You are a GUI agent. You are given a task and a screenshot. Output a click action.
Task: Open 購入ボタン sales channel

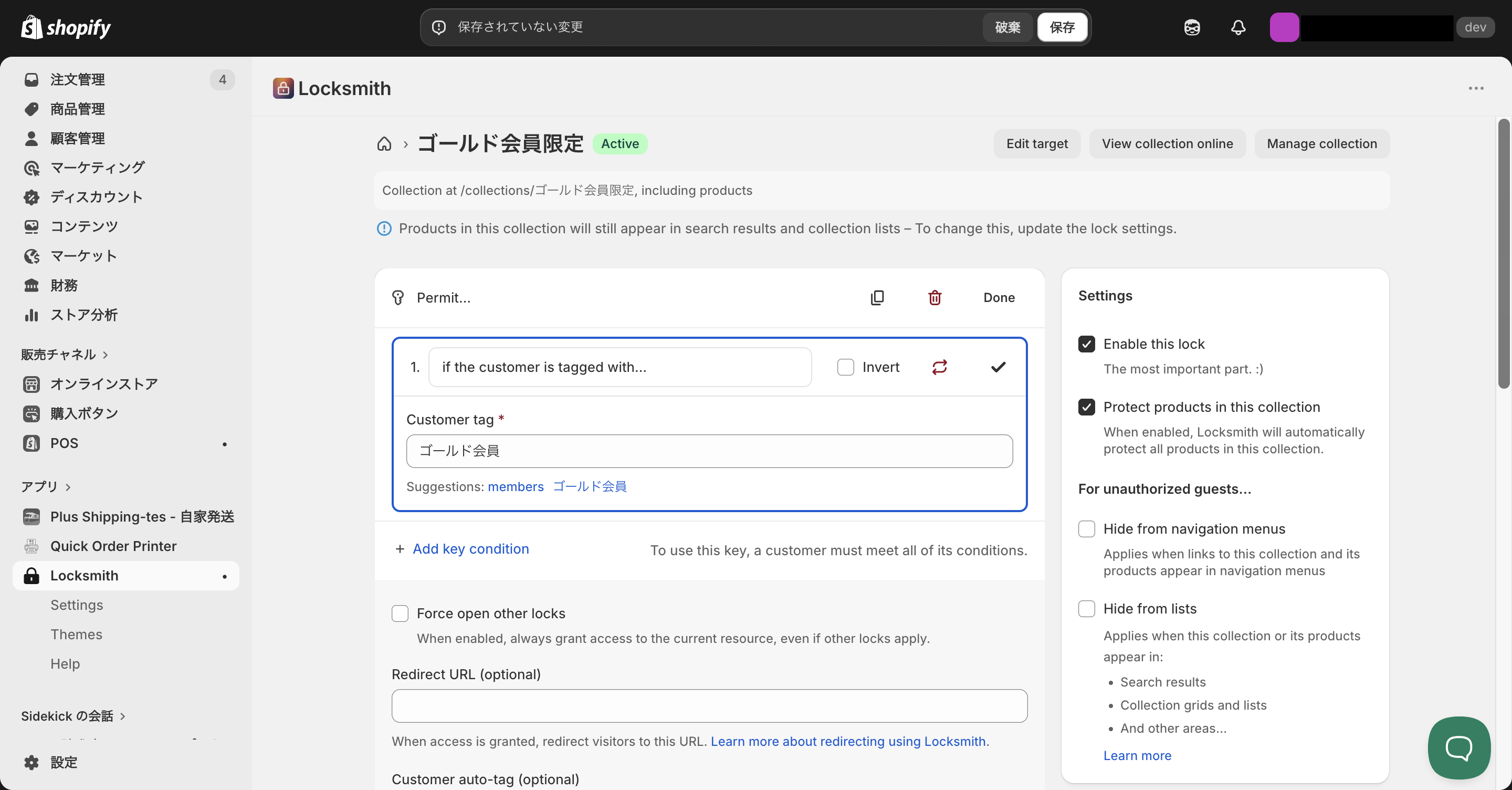125,413
